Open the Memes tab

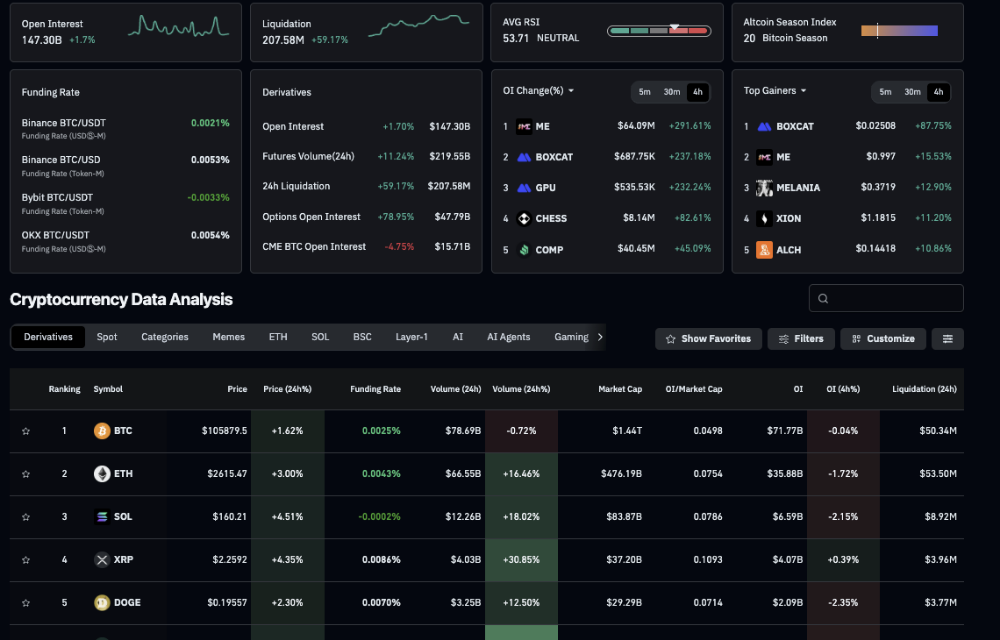228,337
